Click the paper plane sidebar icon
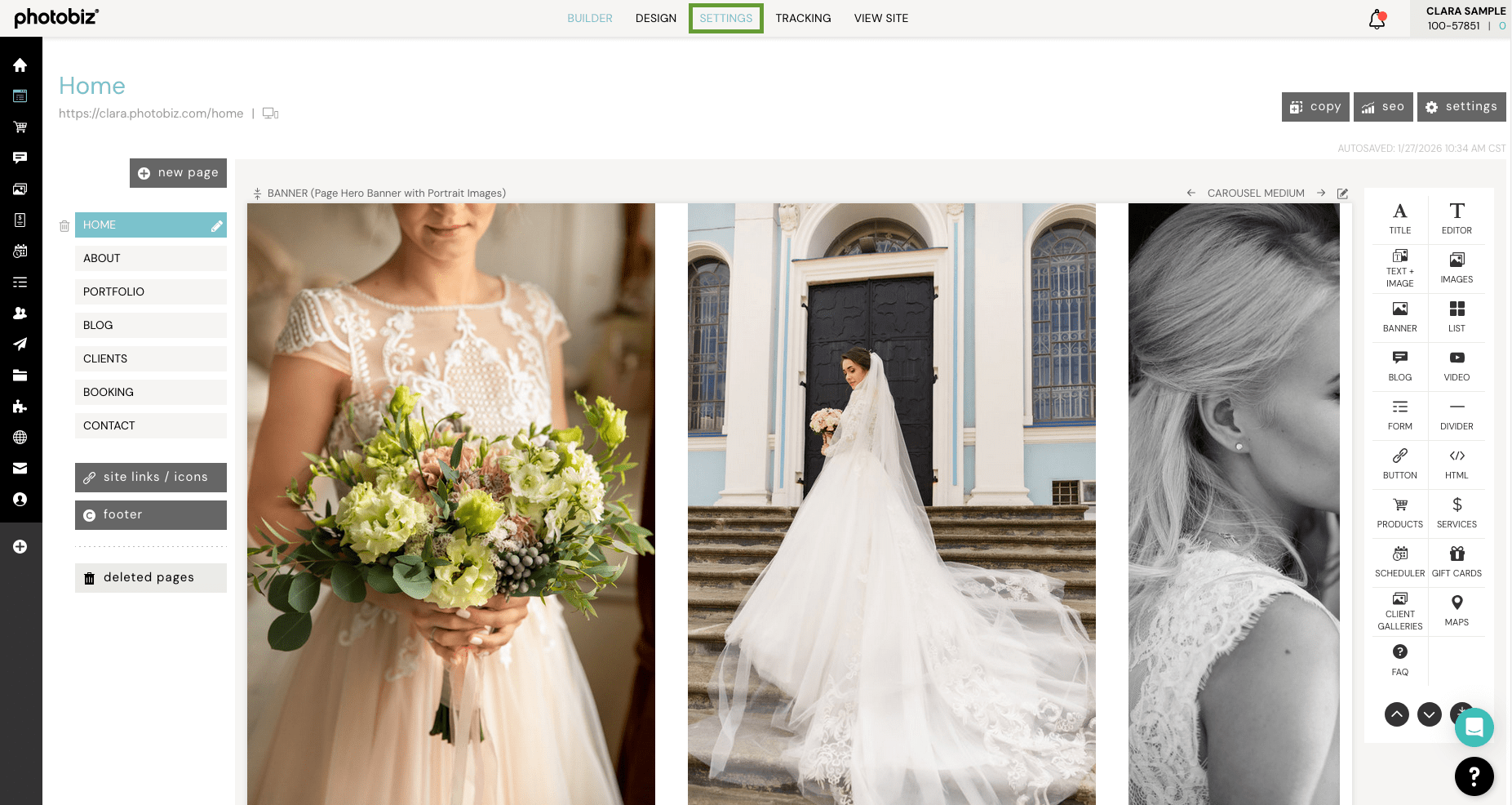Viewport: 1512px width, 805px height. [20, 344]
